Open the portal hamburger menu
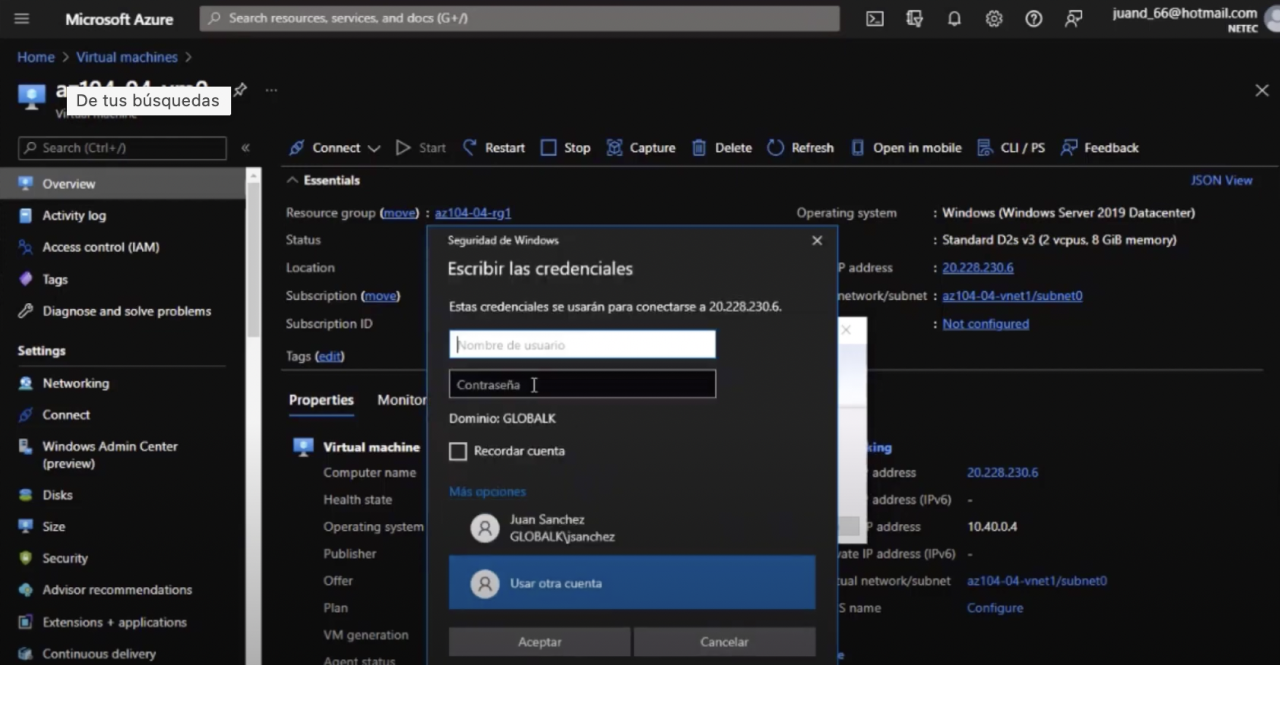The width and height of the screenshot is (1280, 720). 21,19
